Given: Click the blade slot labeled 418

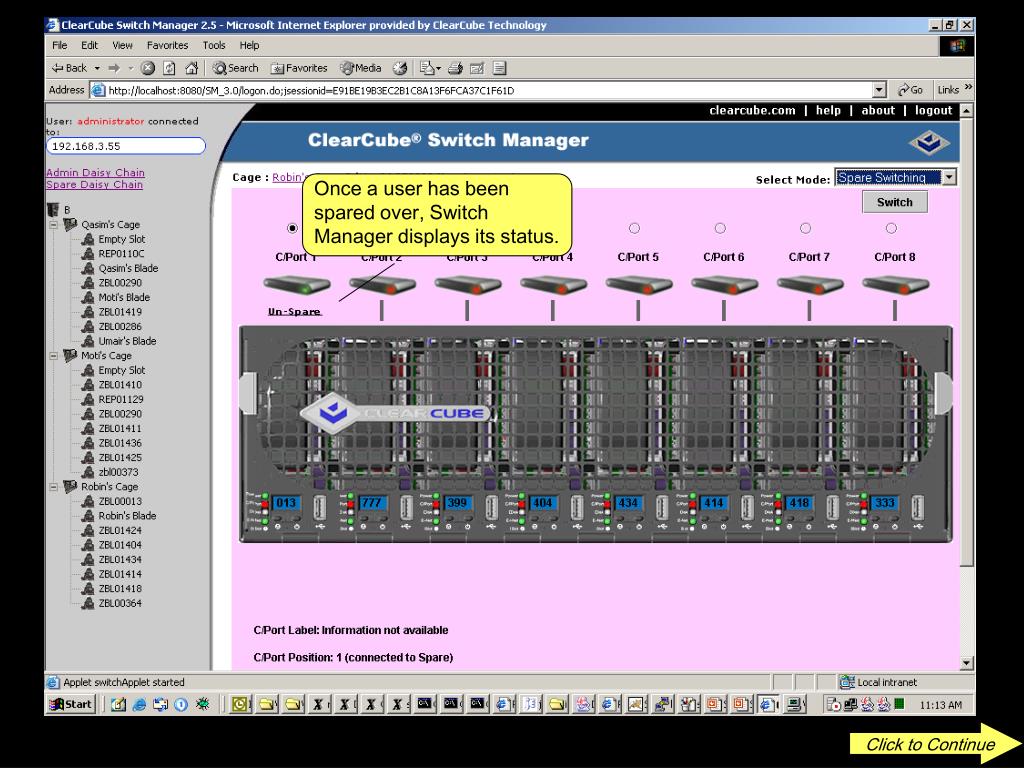Looking at the screenshot, I should click(x=799, y=503).
